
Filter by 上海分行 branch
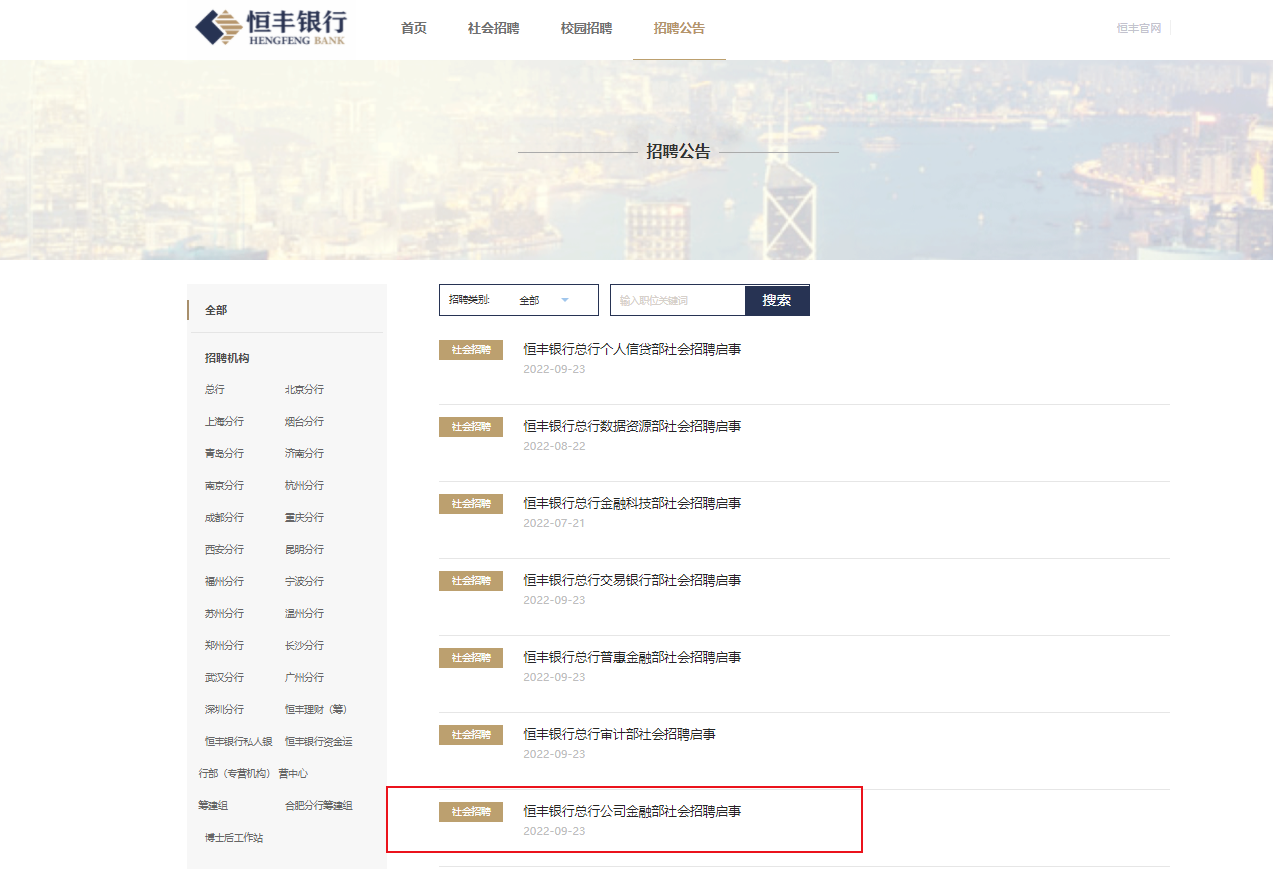pos(224,422)
